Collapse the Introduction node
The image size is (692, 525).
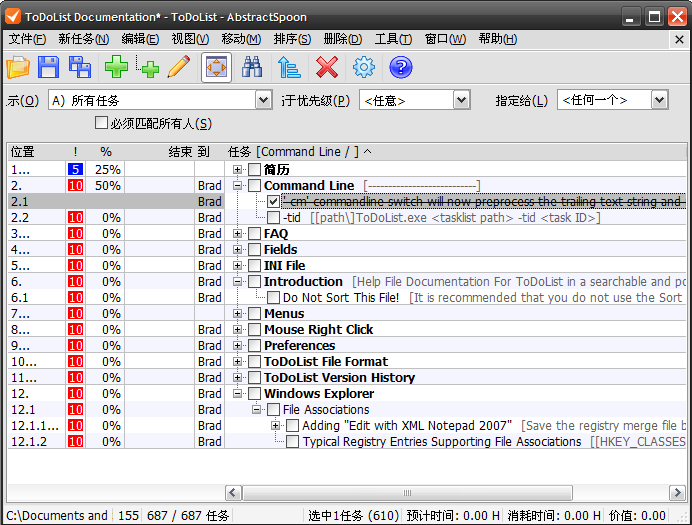(x=237, y=281)
